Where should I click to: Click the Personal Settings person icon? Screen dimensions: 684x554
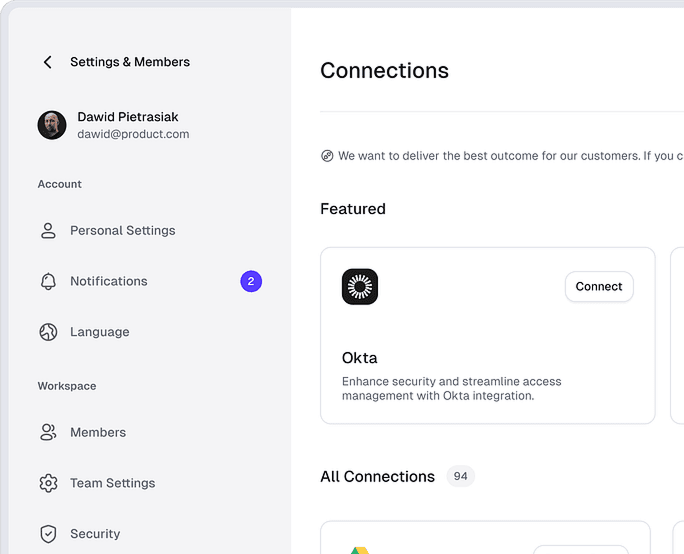(48, 231)
